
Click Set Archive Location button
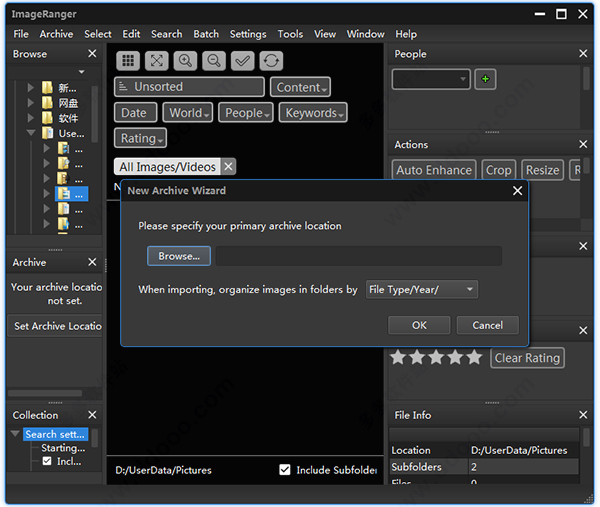[55, 326]
